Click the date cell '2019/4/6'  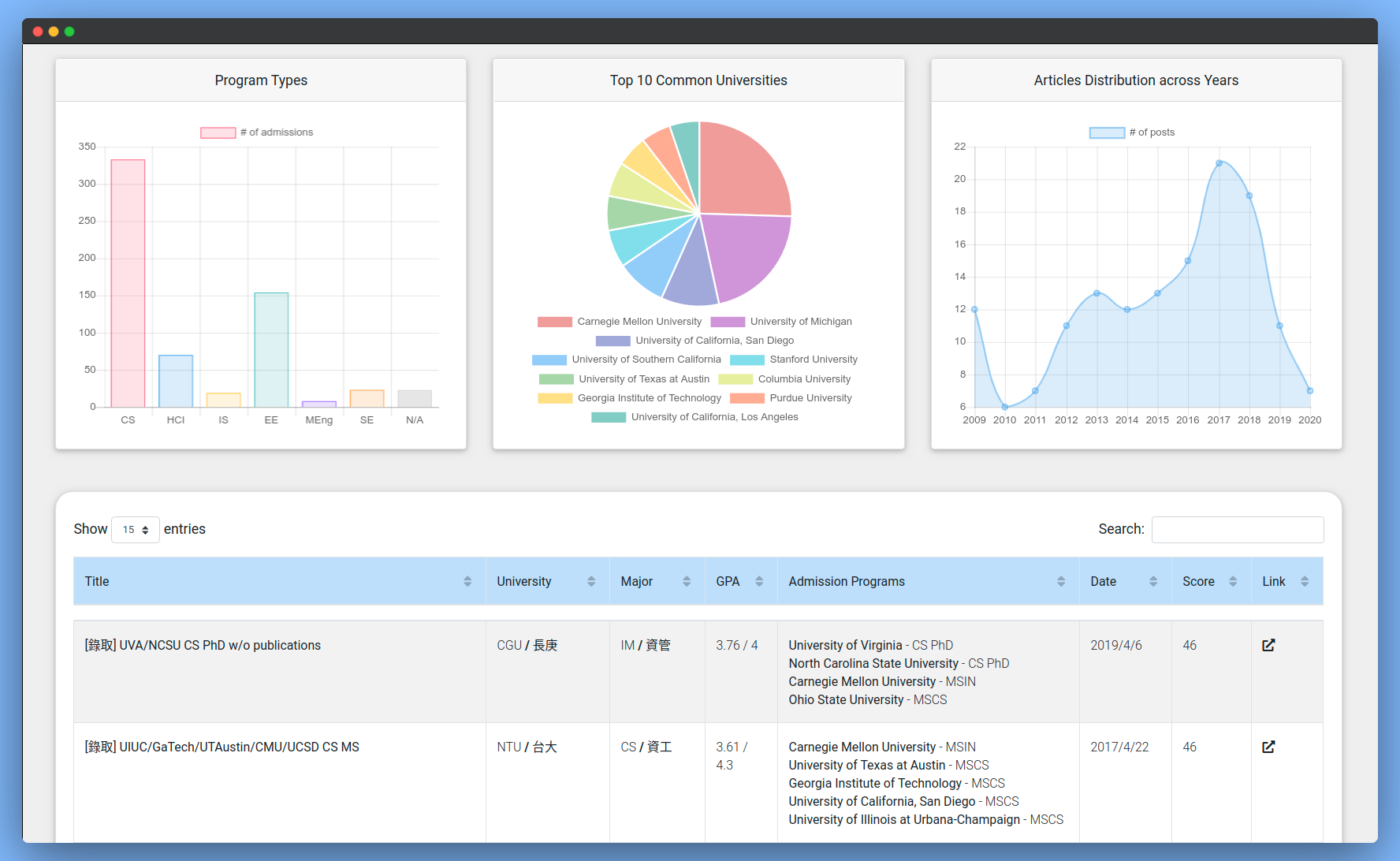pos(1116,646)
